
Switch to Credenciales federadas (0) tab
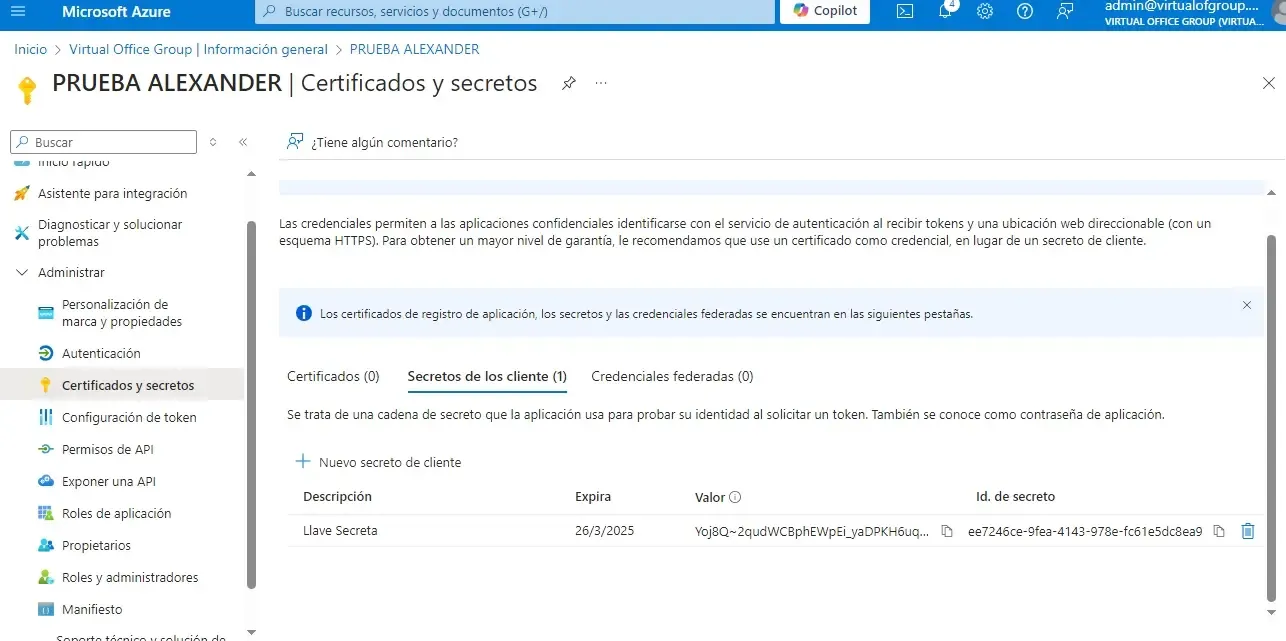coord(672,376)
